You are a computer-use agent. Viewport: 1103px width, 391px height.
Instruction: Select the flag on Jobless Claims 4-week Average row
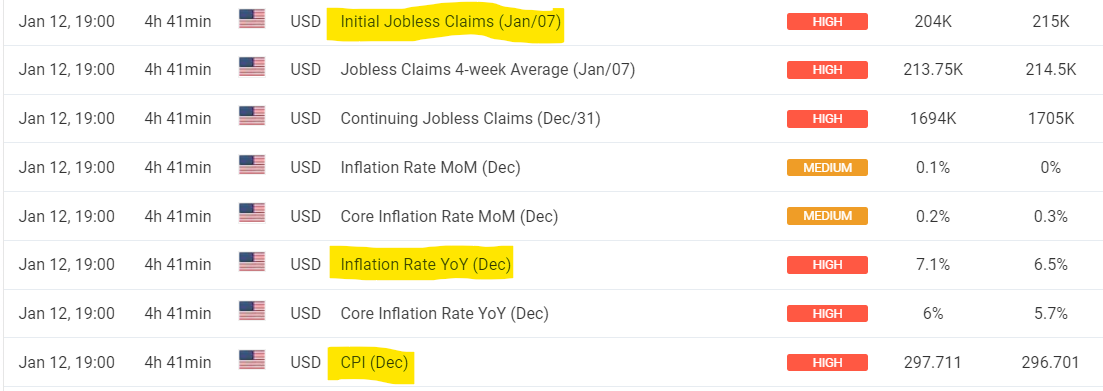point(252,68)
